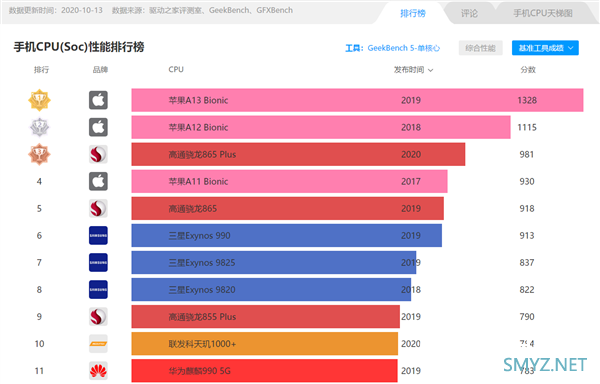Click the 综合性能 button
Viewport: 600px width, 384px height.
[x=481, y=48]
